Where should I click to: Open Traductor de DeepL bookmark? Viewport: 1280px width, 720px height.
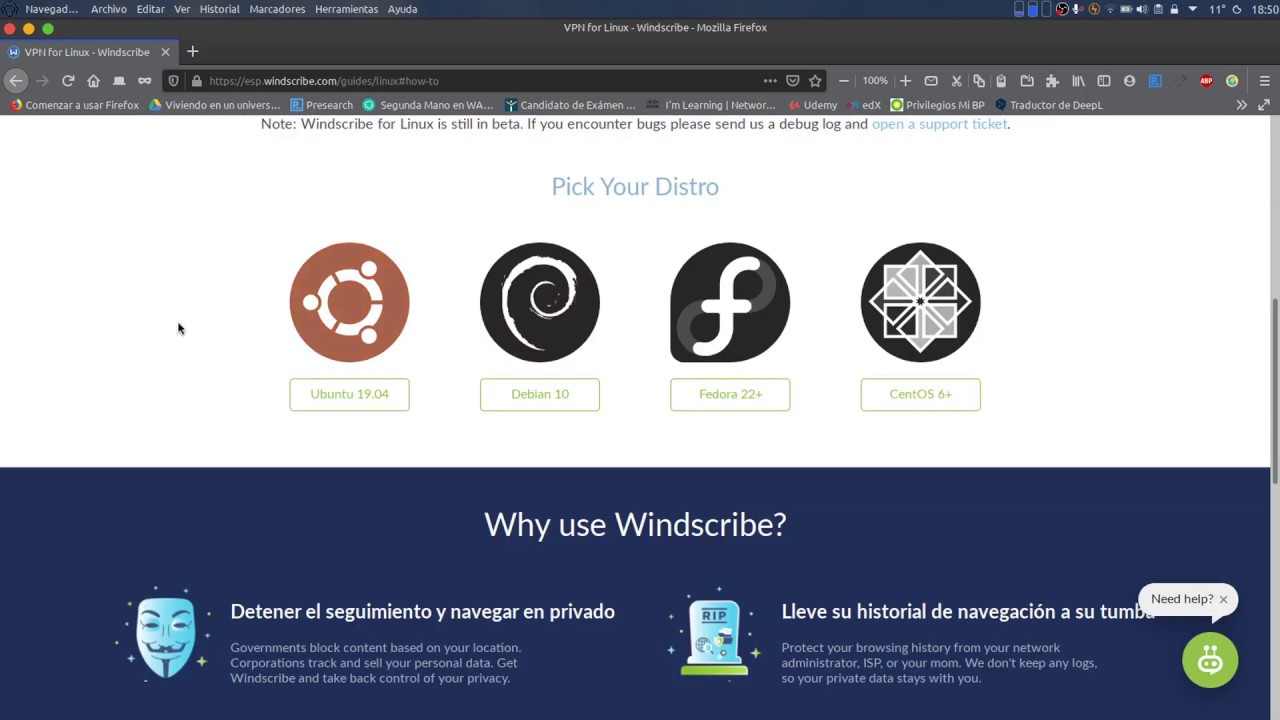pos(1048,105)
